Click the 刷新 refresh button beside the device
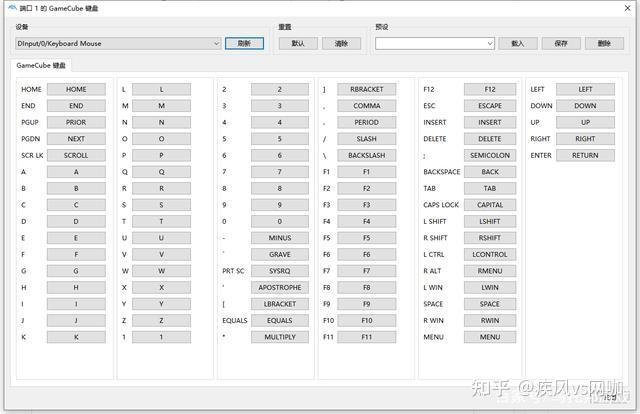 244,43
